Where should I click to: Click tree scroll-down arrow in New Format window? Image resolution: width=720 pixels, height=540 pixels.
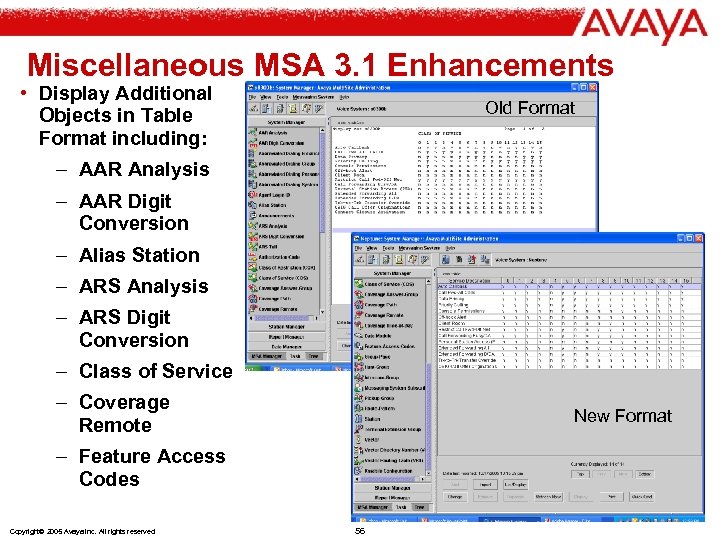(428, 472)
